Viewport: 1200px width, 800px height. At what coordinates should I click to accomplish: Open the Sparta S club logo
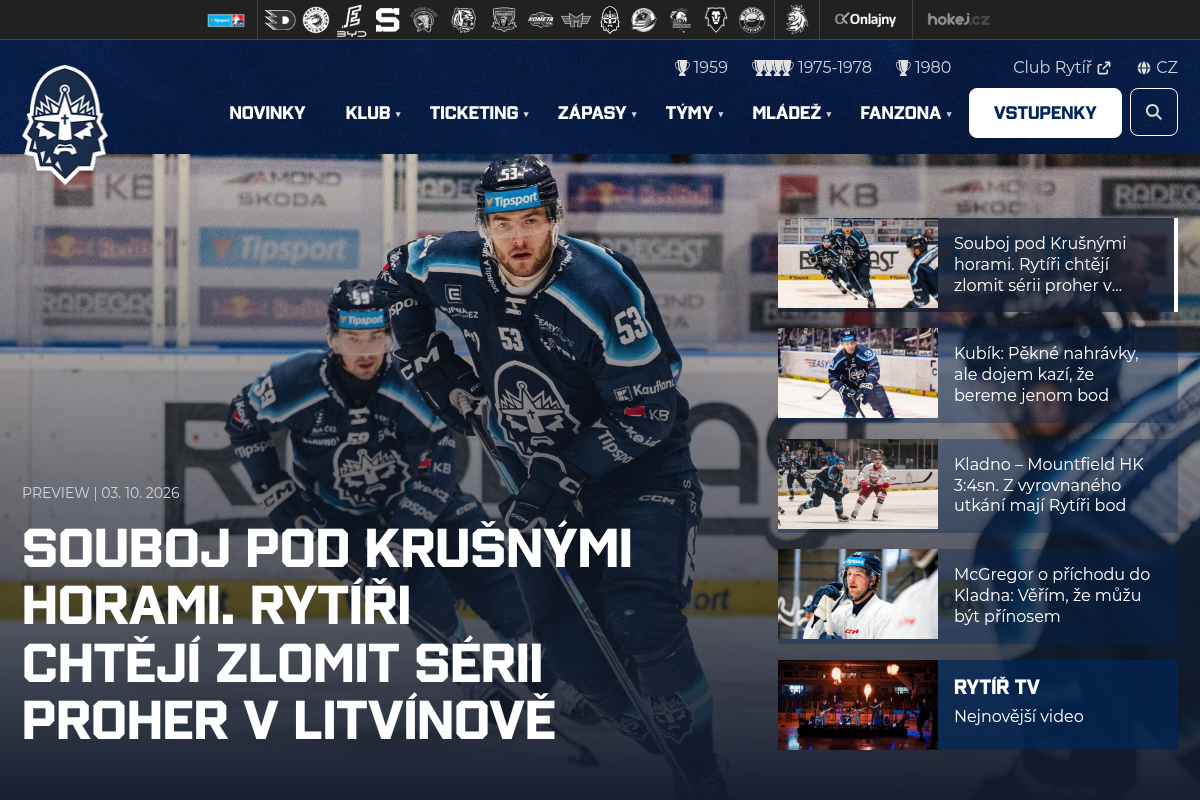click(388, 19)
